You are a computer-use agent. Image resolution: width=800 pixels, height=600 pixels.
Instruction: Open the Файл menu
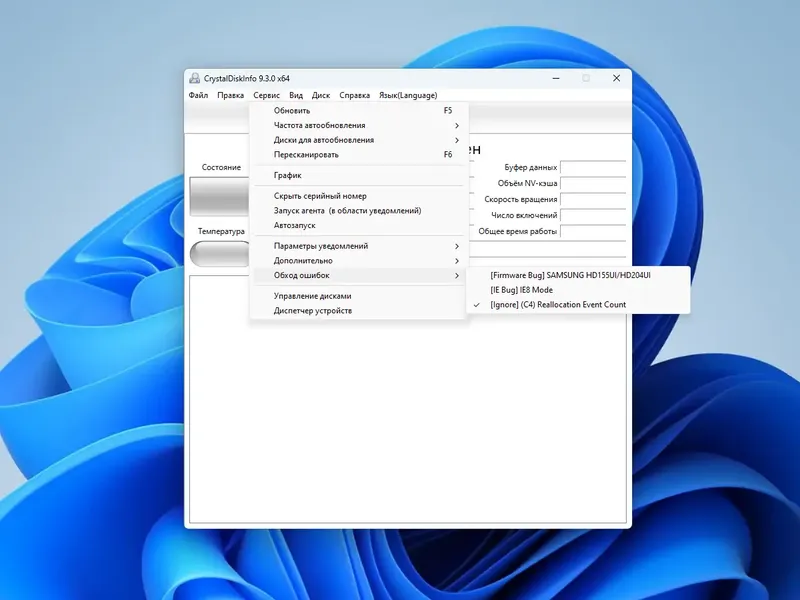click(x=198, y=95)
